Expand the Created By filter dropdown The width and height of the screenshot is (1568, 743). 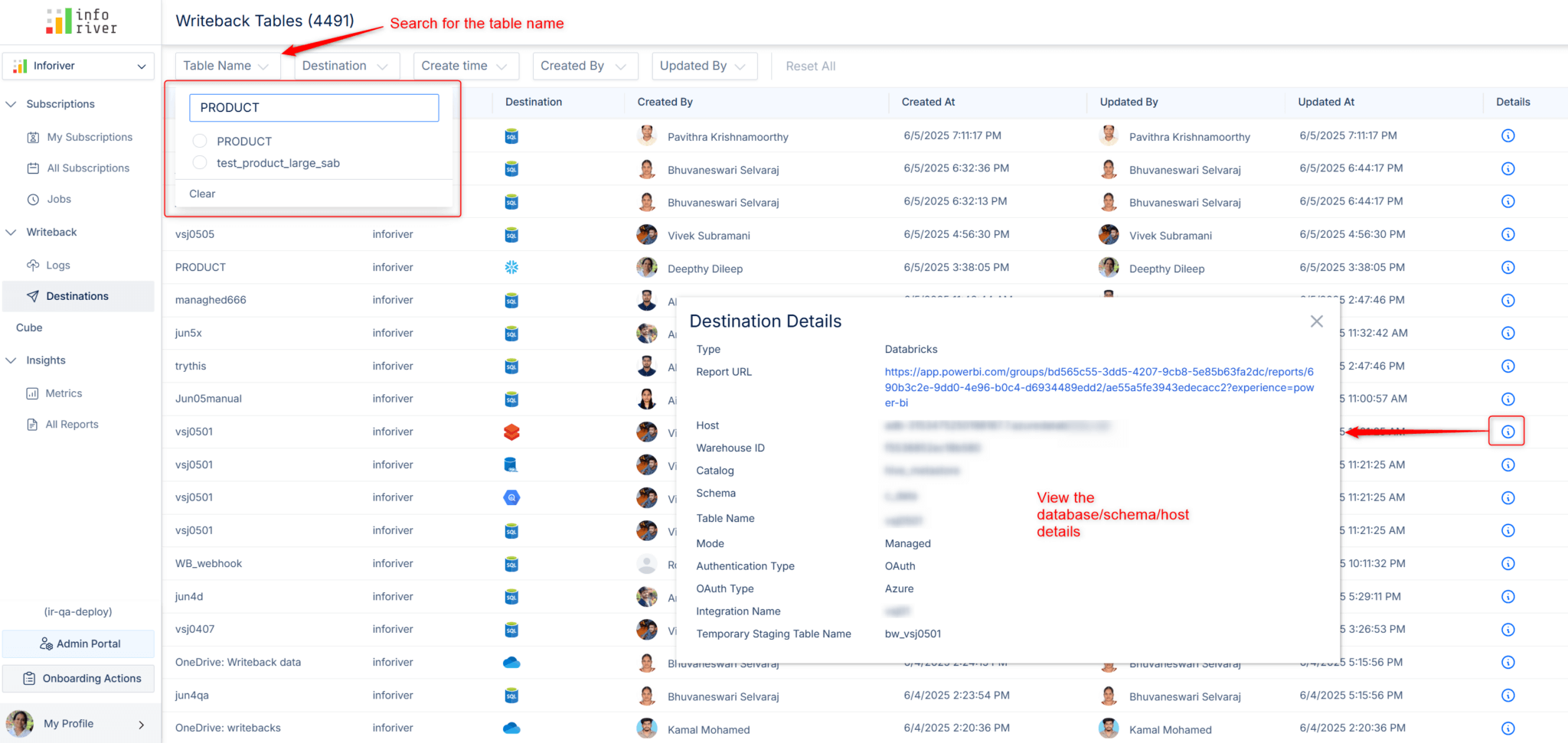coord(583,66)
